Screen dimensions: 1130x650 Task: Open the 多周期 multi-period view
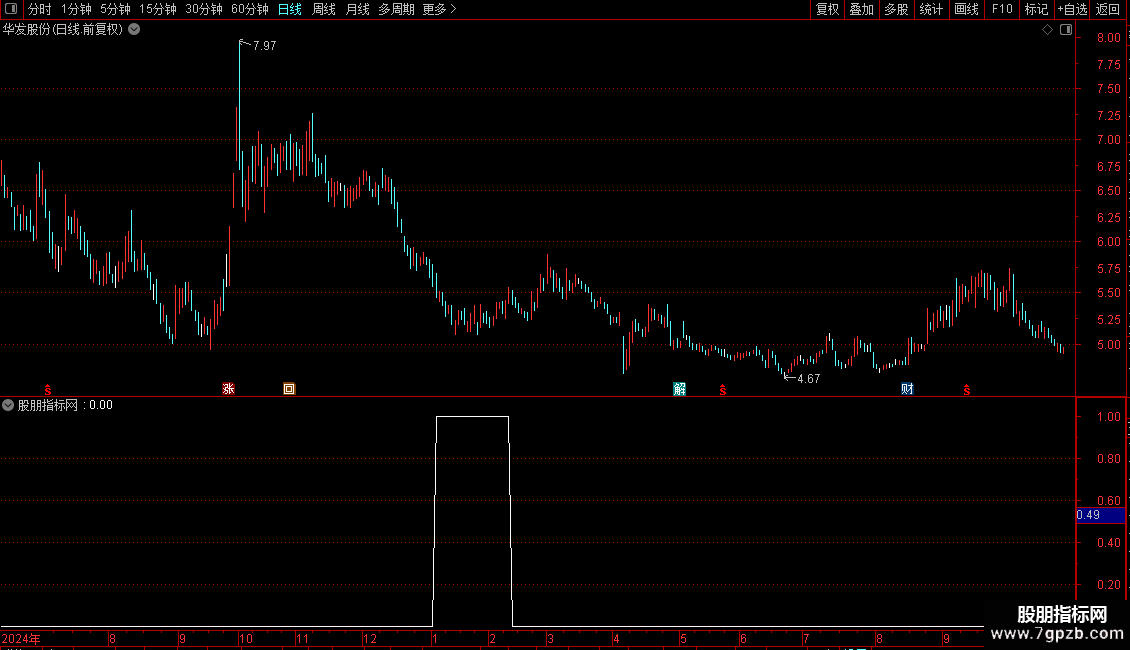coord(396,9)
